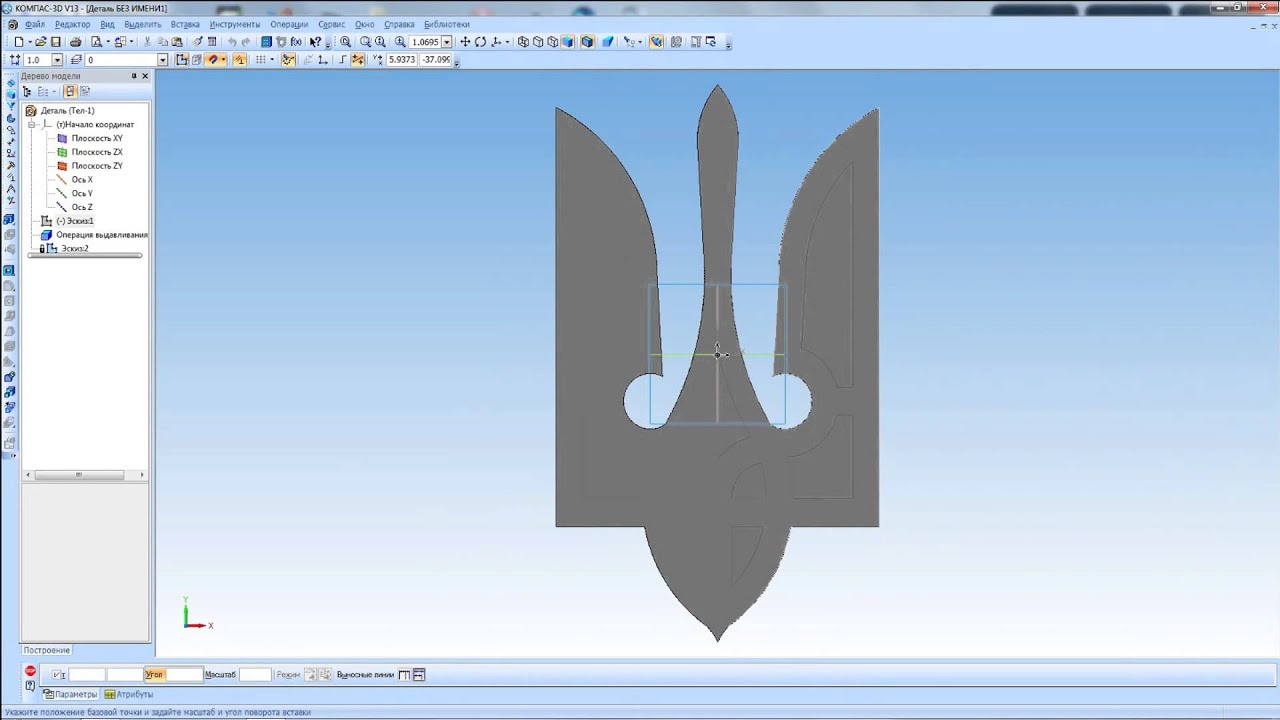Open the Инструменты menu
Screen dimensions: 1280x720
coord(235,24)
